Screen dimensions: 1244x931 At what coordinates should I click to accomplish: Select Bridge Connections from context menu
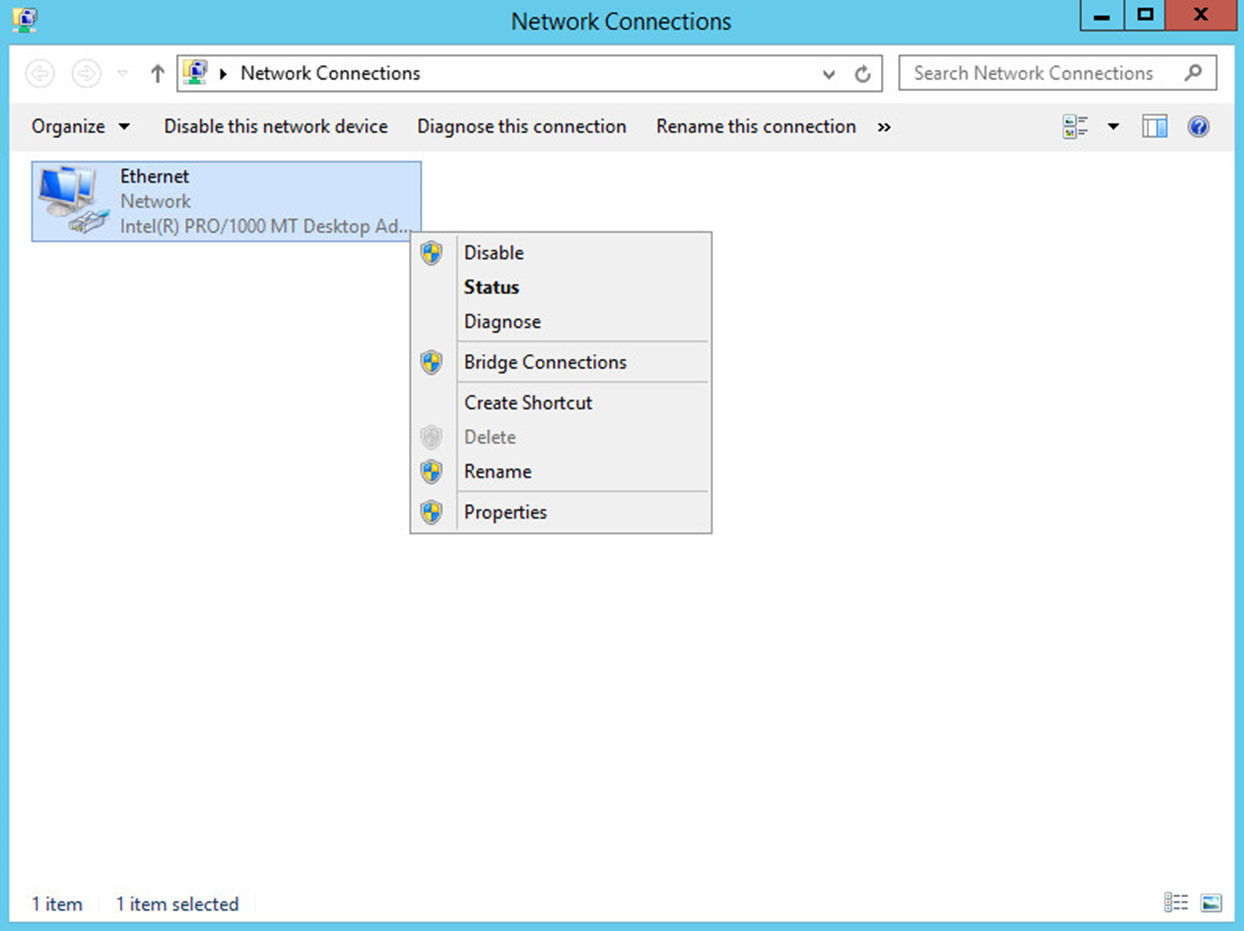[x=545, y=362]
